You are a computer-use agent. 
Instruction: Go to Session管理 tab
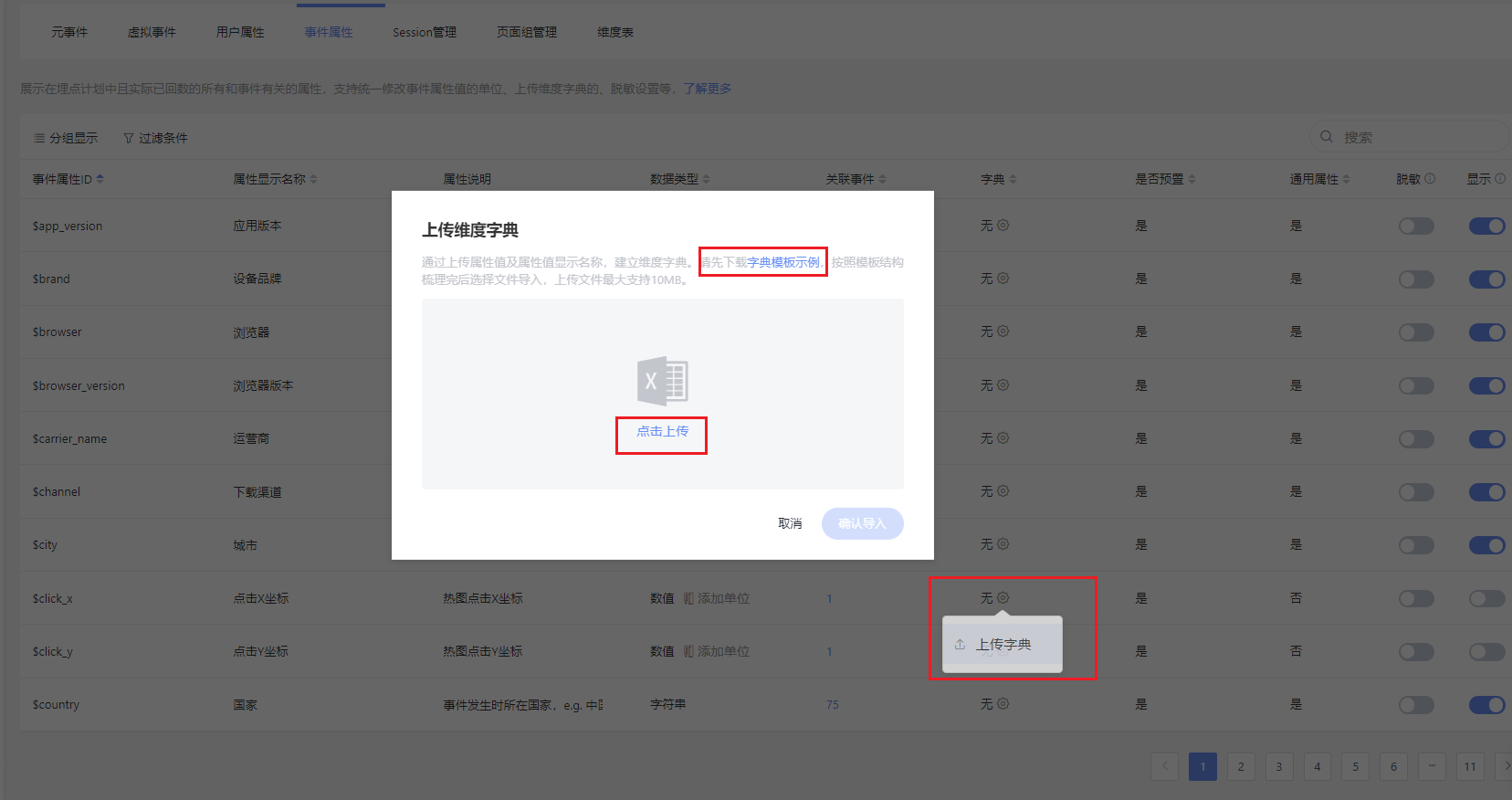pos(425,32)
